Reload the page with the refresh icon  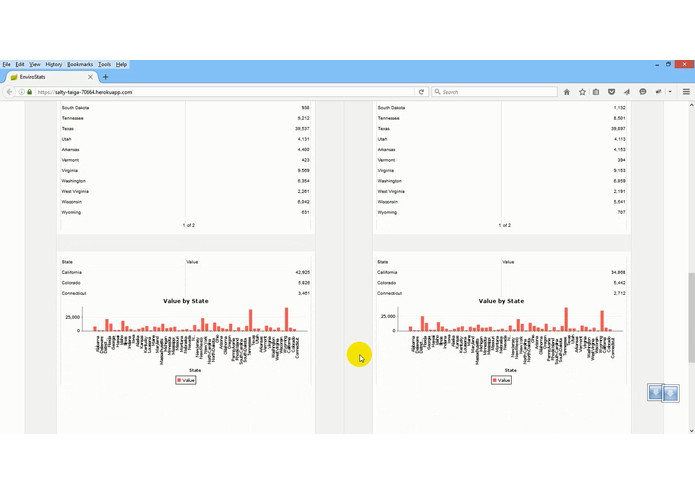pos(421,92)
